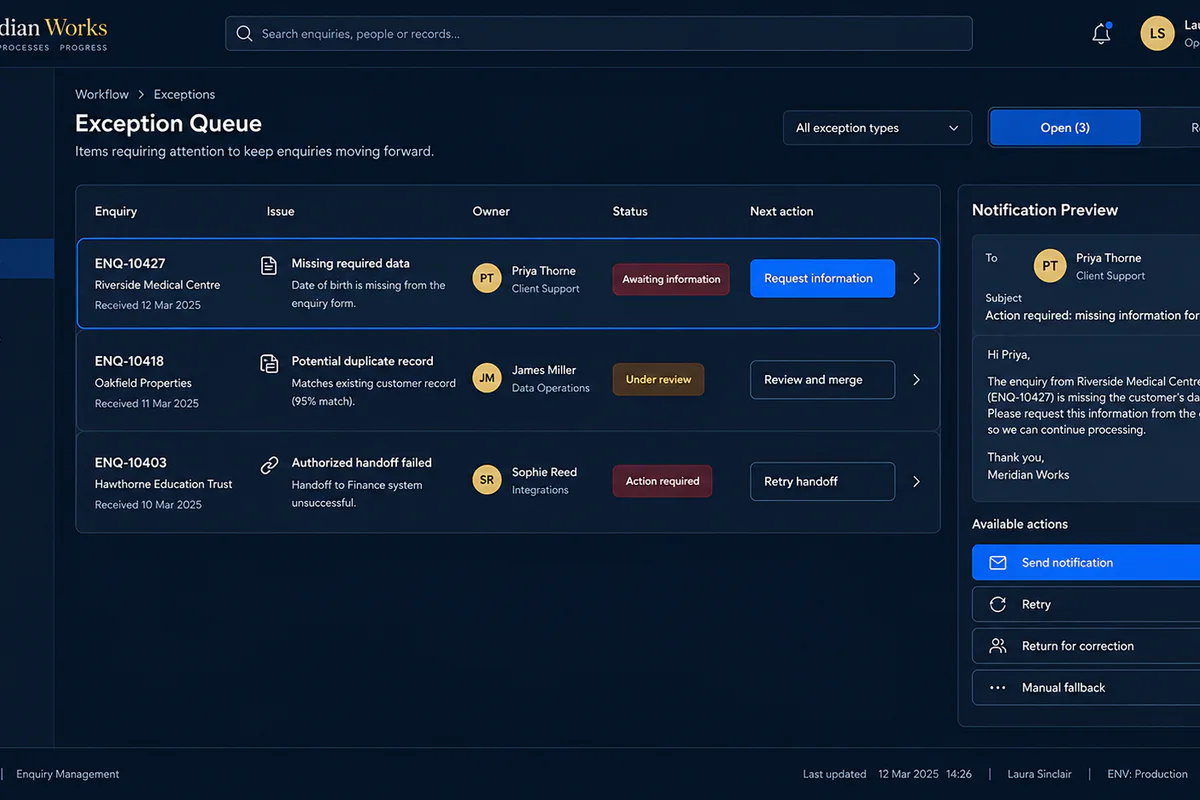
Task: Click the Retry handoff button
Action: click(822, 482)
